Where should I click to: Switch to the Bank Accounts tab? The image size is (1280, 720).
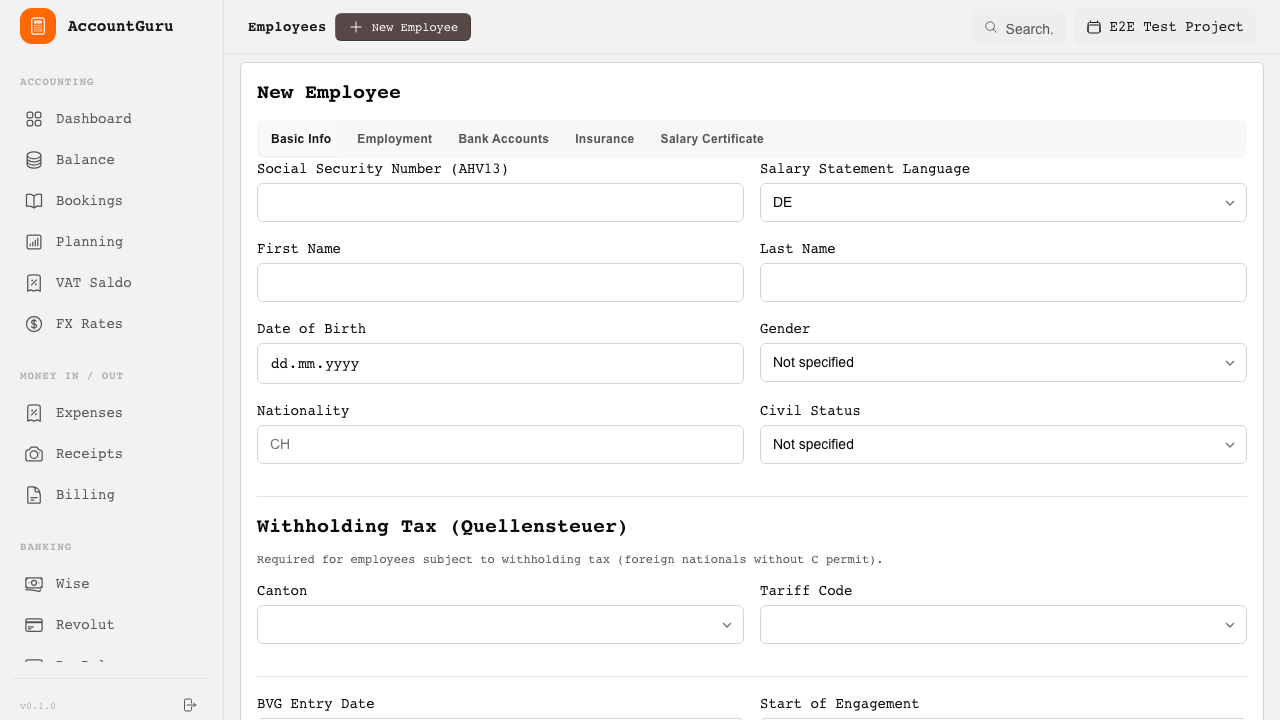[503, 139]
